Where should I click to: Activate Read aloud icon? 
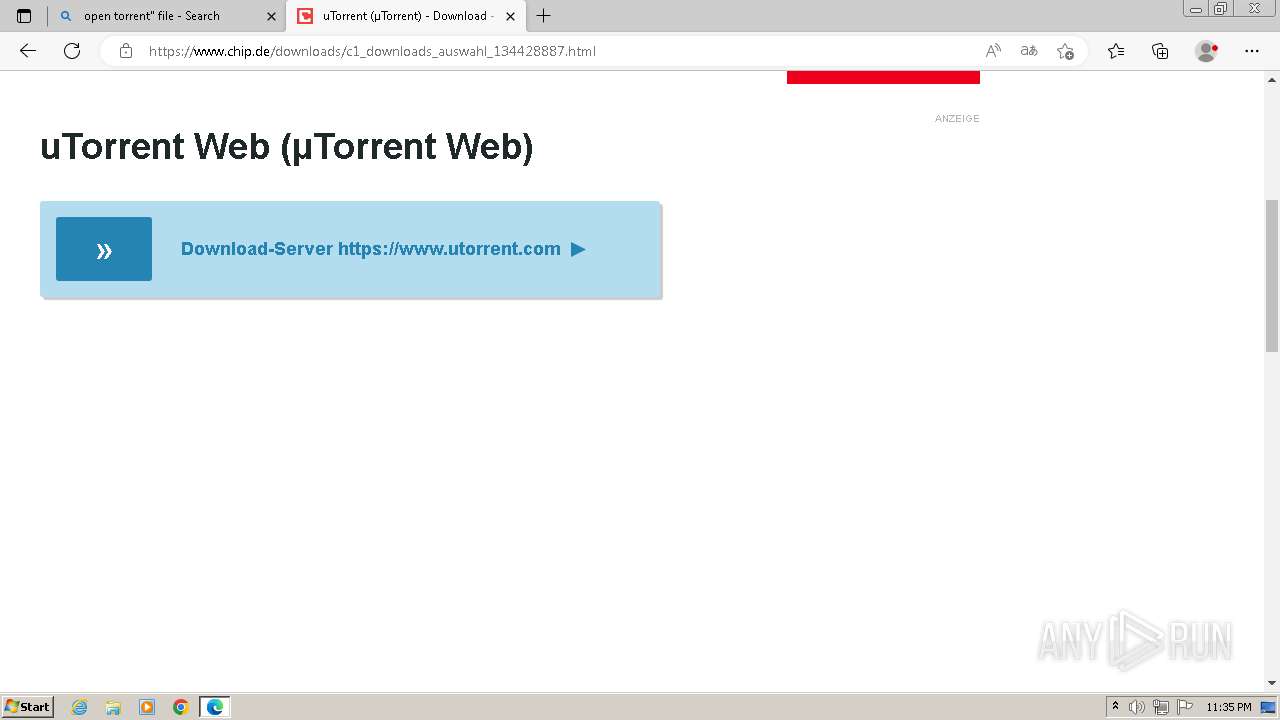(x=993, y=51)
